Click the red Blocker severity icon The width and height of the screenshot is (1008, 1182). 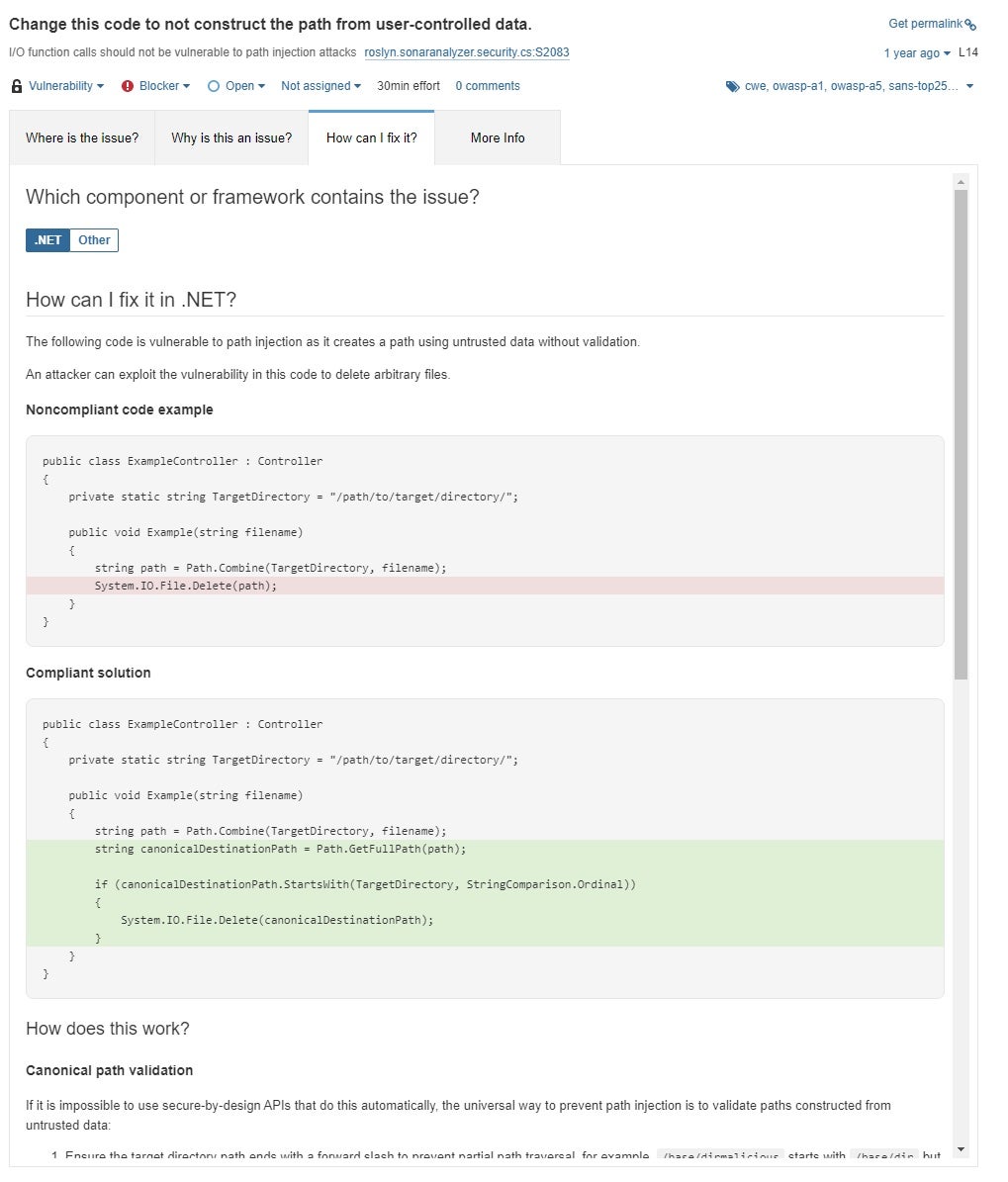click(128, 86)
